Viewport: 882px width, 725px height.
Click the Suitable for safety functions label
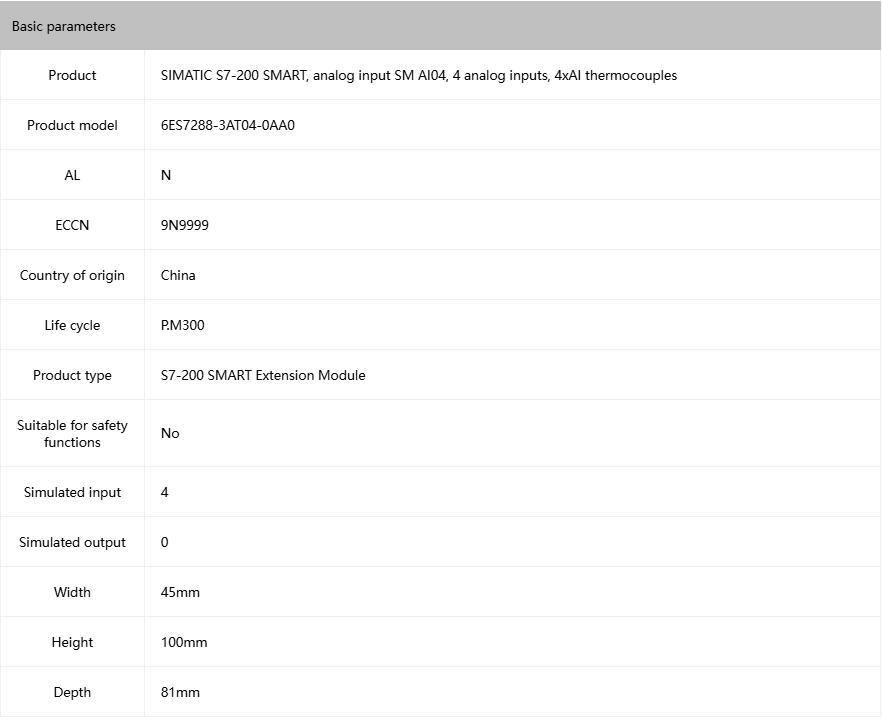click(72, 433)
